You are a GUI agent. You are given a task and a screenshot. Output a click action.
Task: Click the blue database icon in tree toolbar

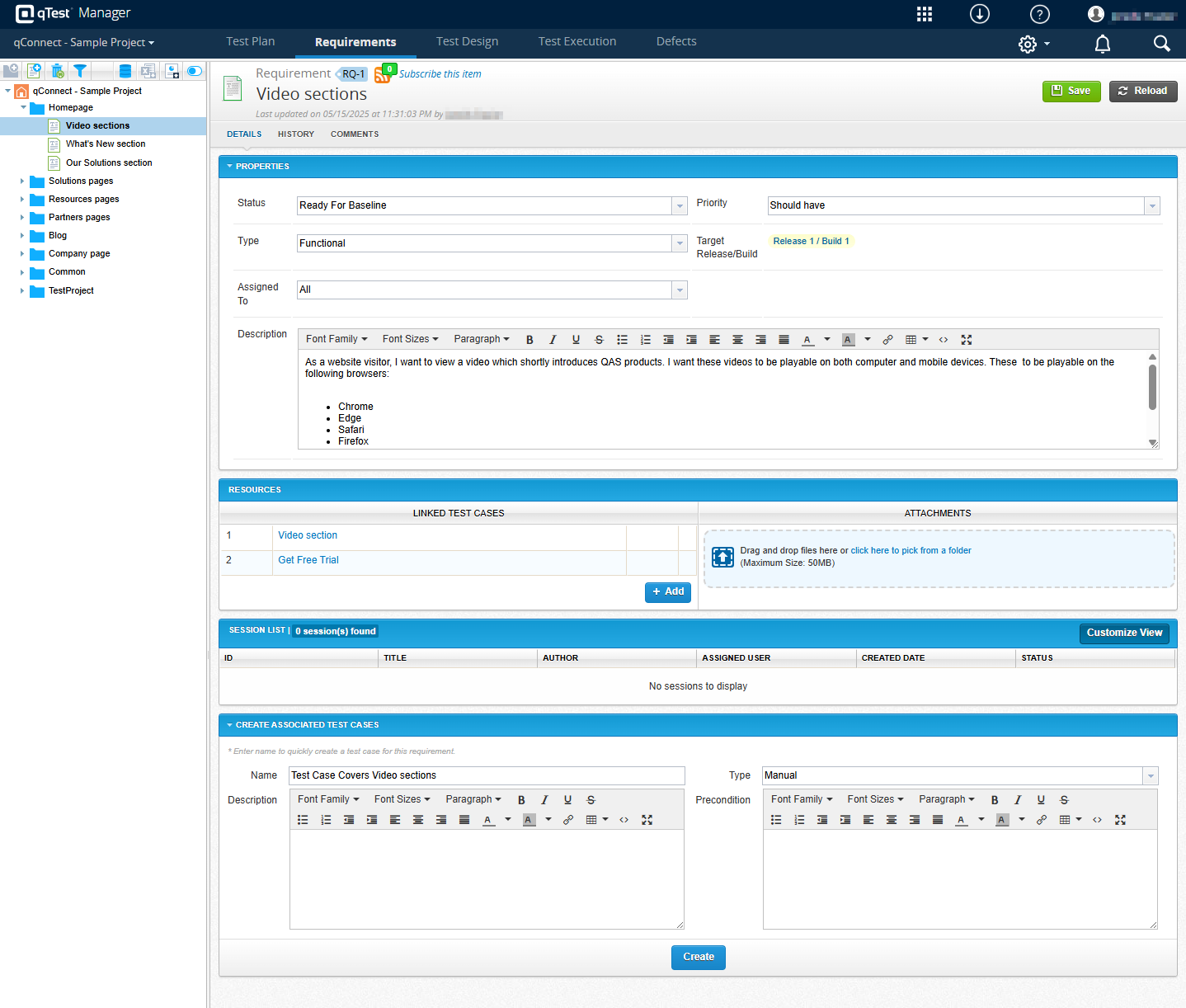click(125, 71)
